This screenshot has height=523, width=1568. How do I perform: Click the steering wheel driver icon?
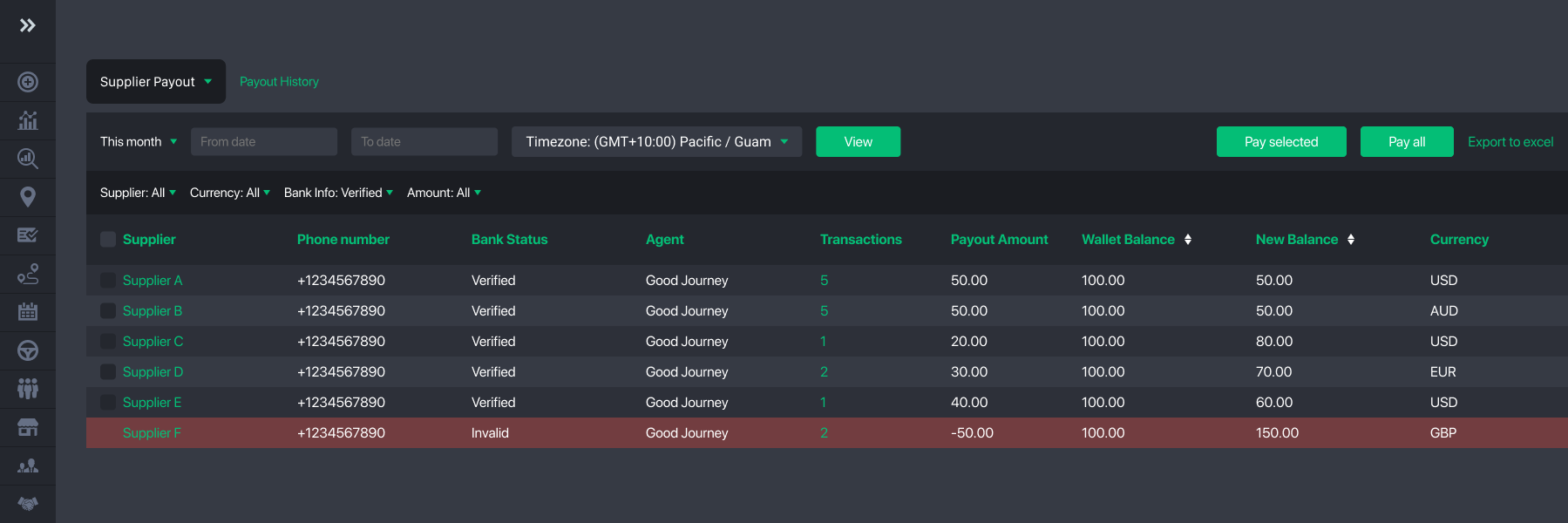pyautogui.click(x=28, y=350)
